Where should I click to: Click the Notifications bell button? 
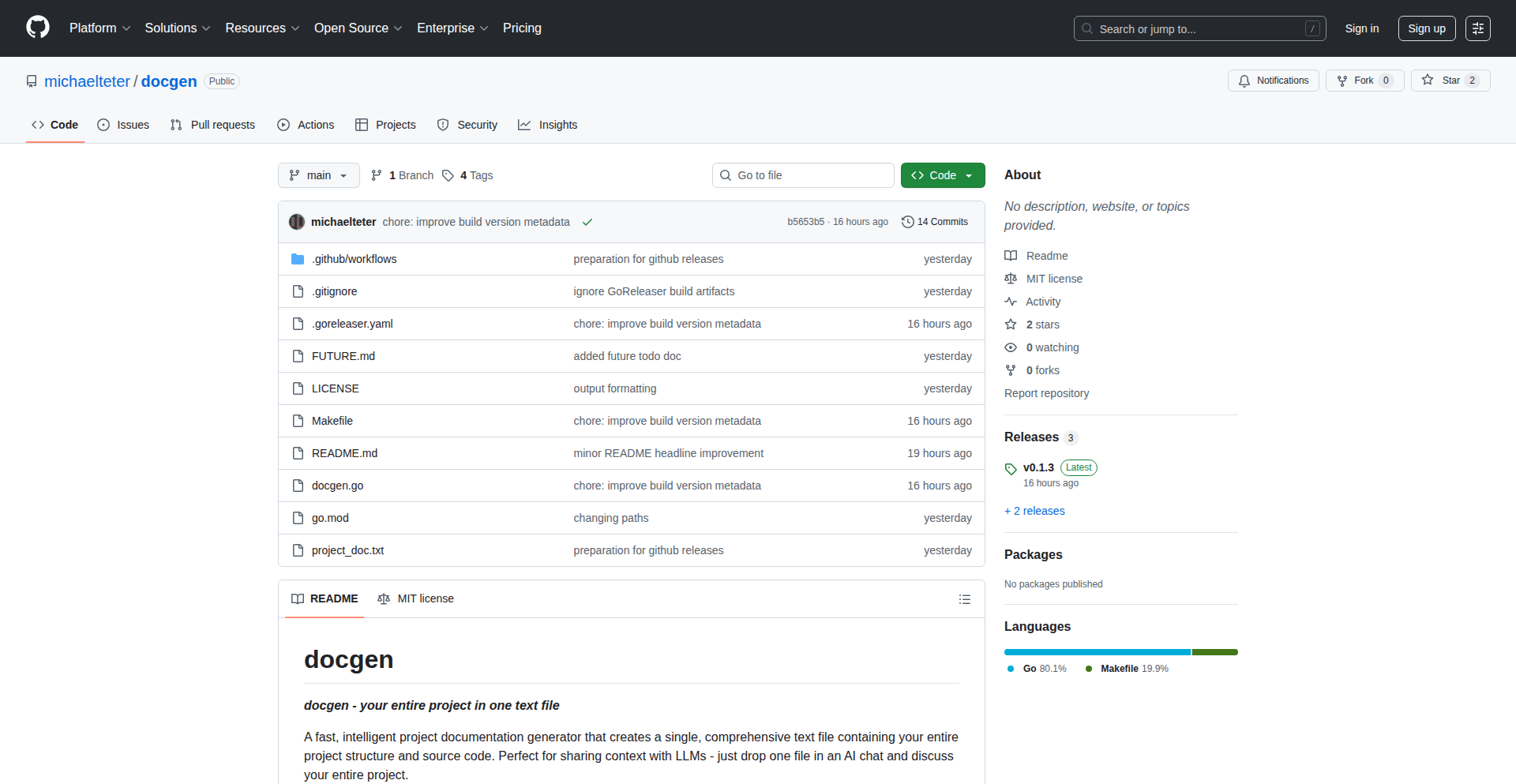pos(1273,81)
